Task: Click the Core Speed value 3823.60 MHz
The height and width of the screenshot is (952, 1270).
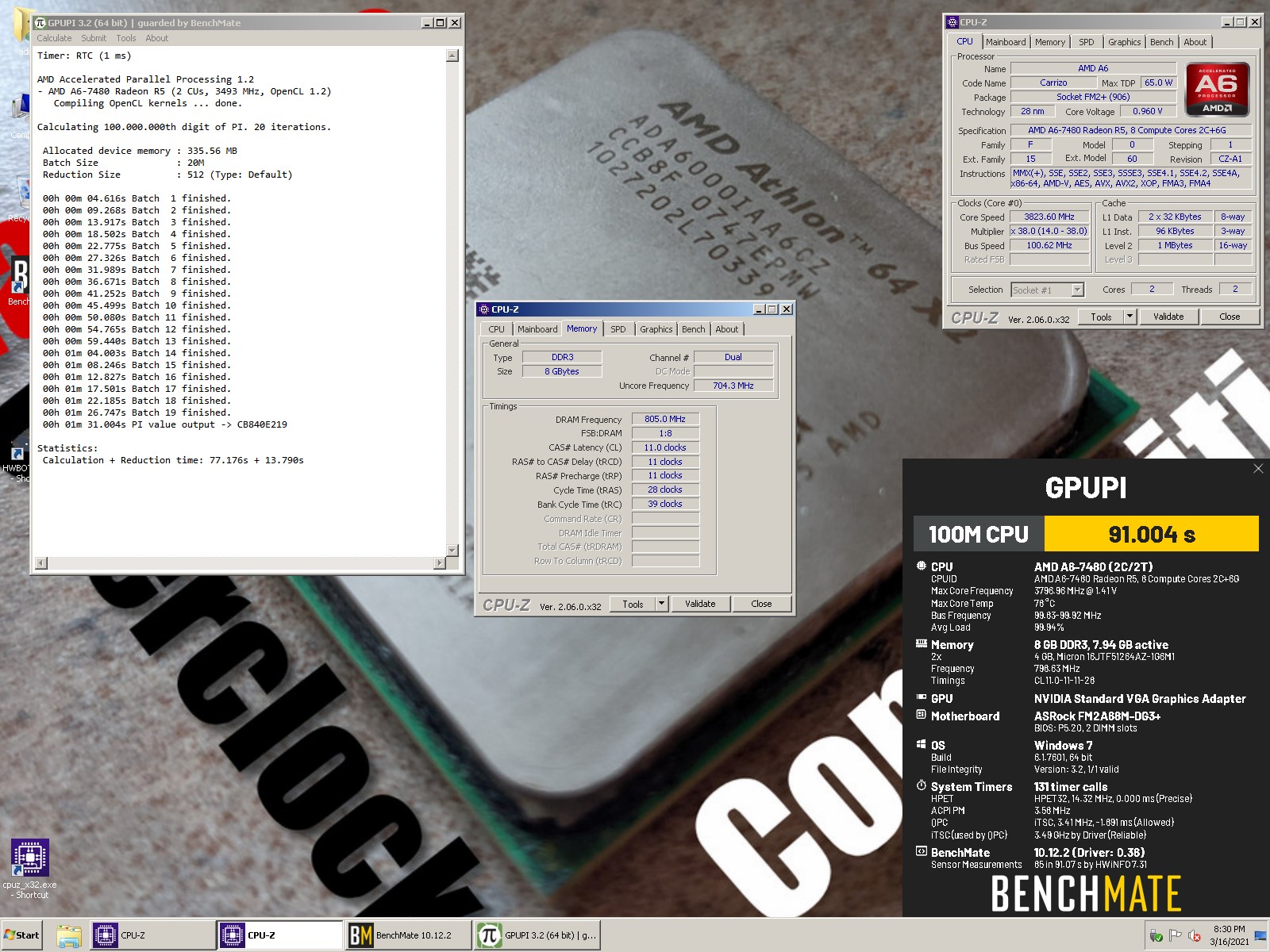Action: (x=1049, y=217)
